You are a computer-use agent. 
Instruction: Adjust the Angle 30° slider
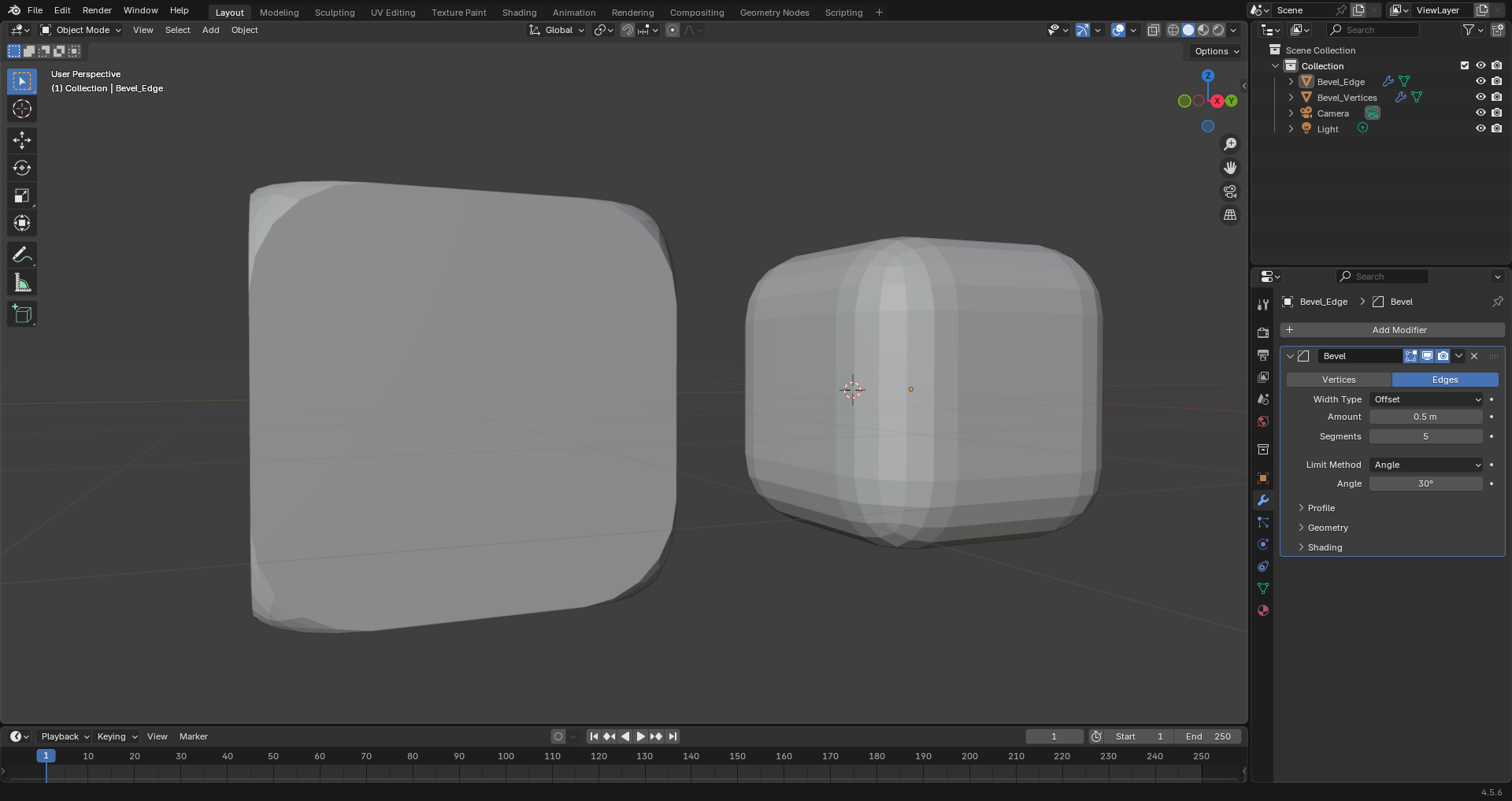1426,484
